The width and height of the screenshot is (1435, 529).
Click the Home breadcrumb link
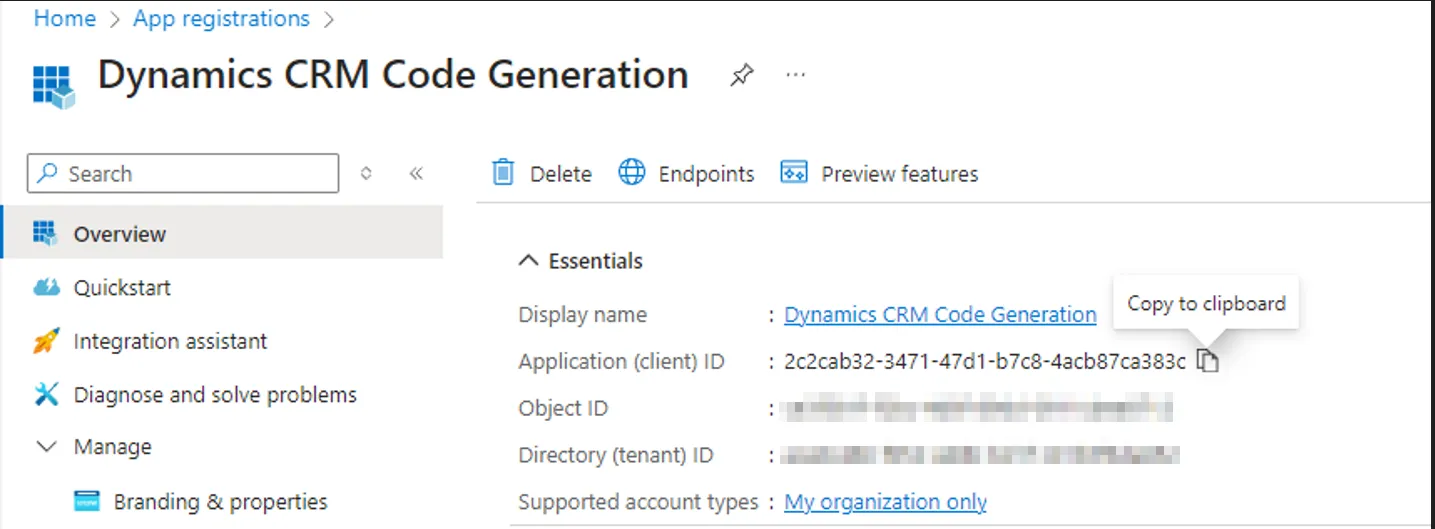pyautogui.click(x=65, y=19)
